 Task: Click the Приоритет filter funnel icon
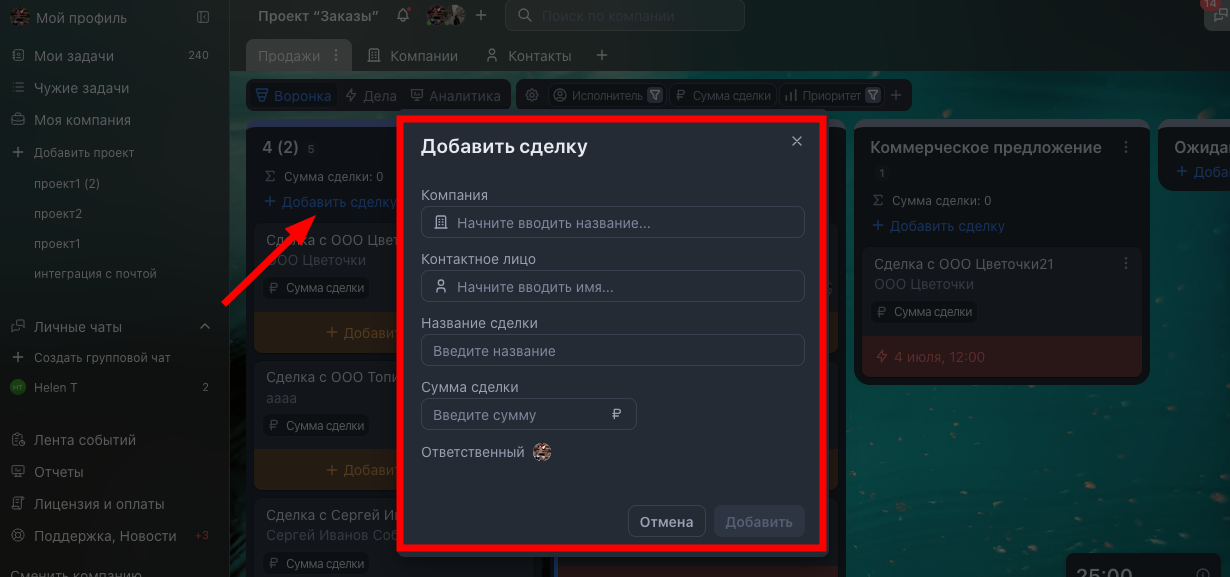[873, 95]
